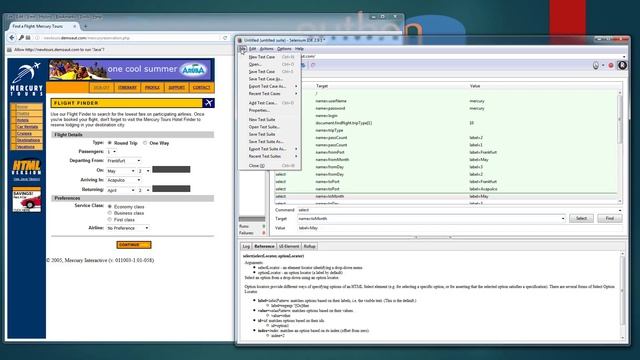This screenshot has height=360, width=640.
Task: Click the Continue button on the flight form
Action: point(133,245)
